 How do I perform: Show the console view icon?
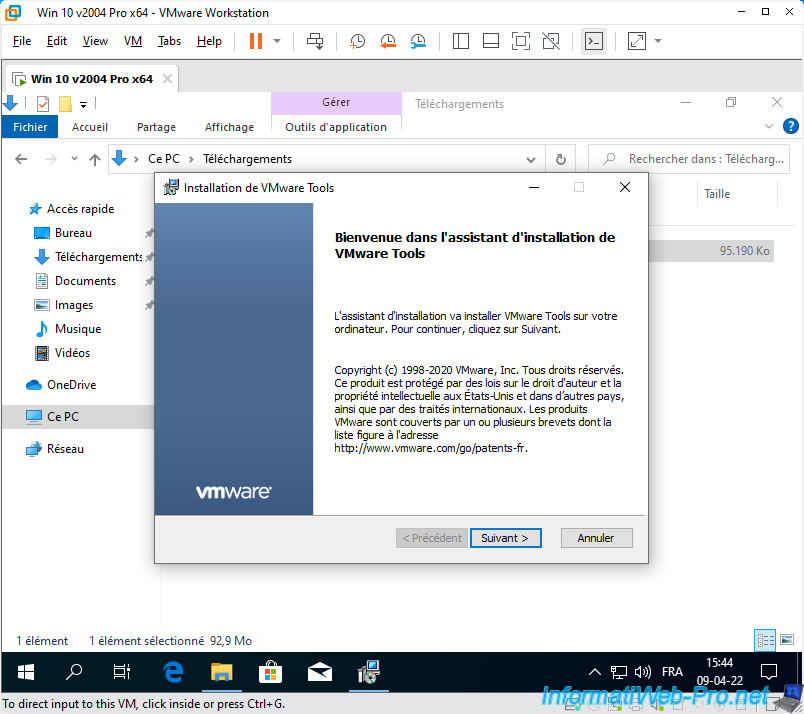(594, 41)
